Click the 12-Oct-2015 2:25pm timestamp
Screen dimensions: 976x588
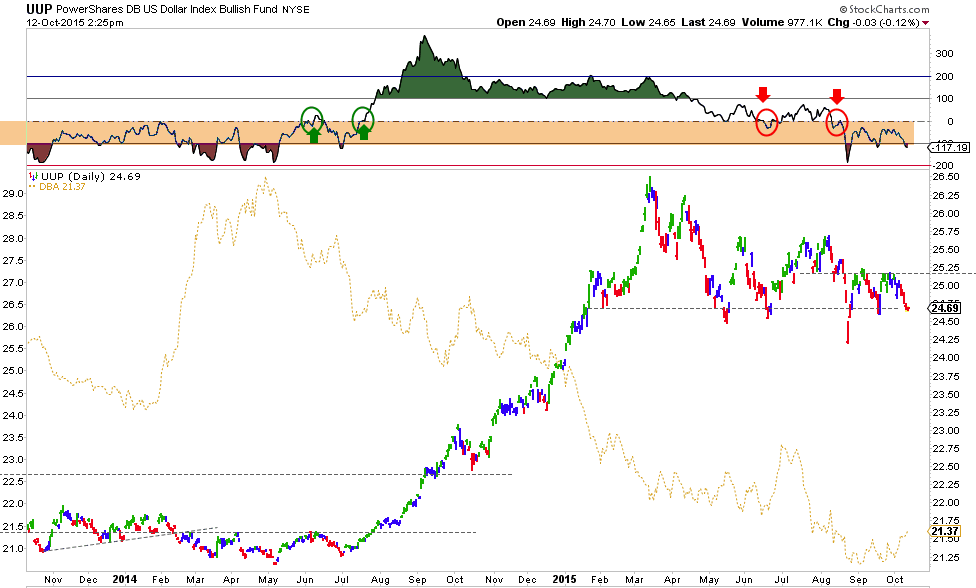tap(75, 22)
